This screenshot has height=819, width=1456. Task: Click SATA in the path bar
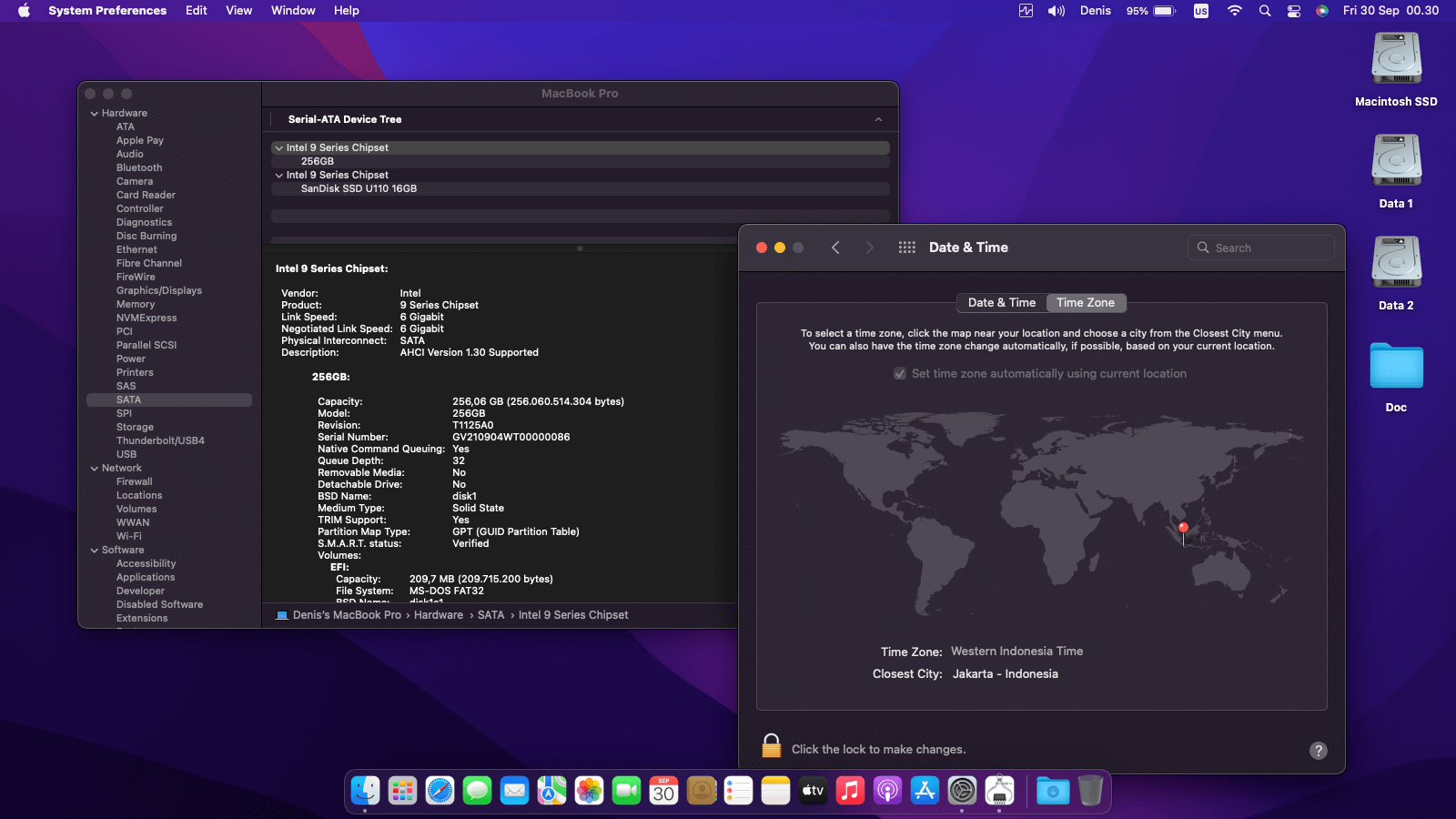(x=490, y=615)
